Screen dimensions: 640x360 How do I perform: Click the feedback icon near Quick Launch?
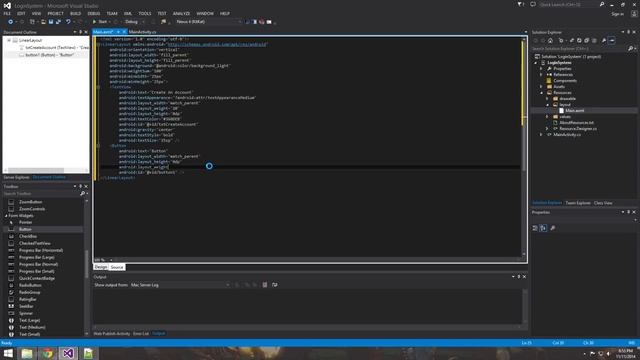tap(533, 4)
